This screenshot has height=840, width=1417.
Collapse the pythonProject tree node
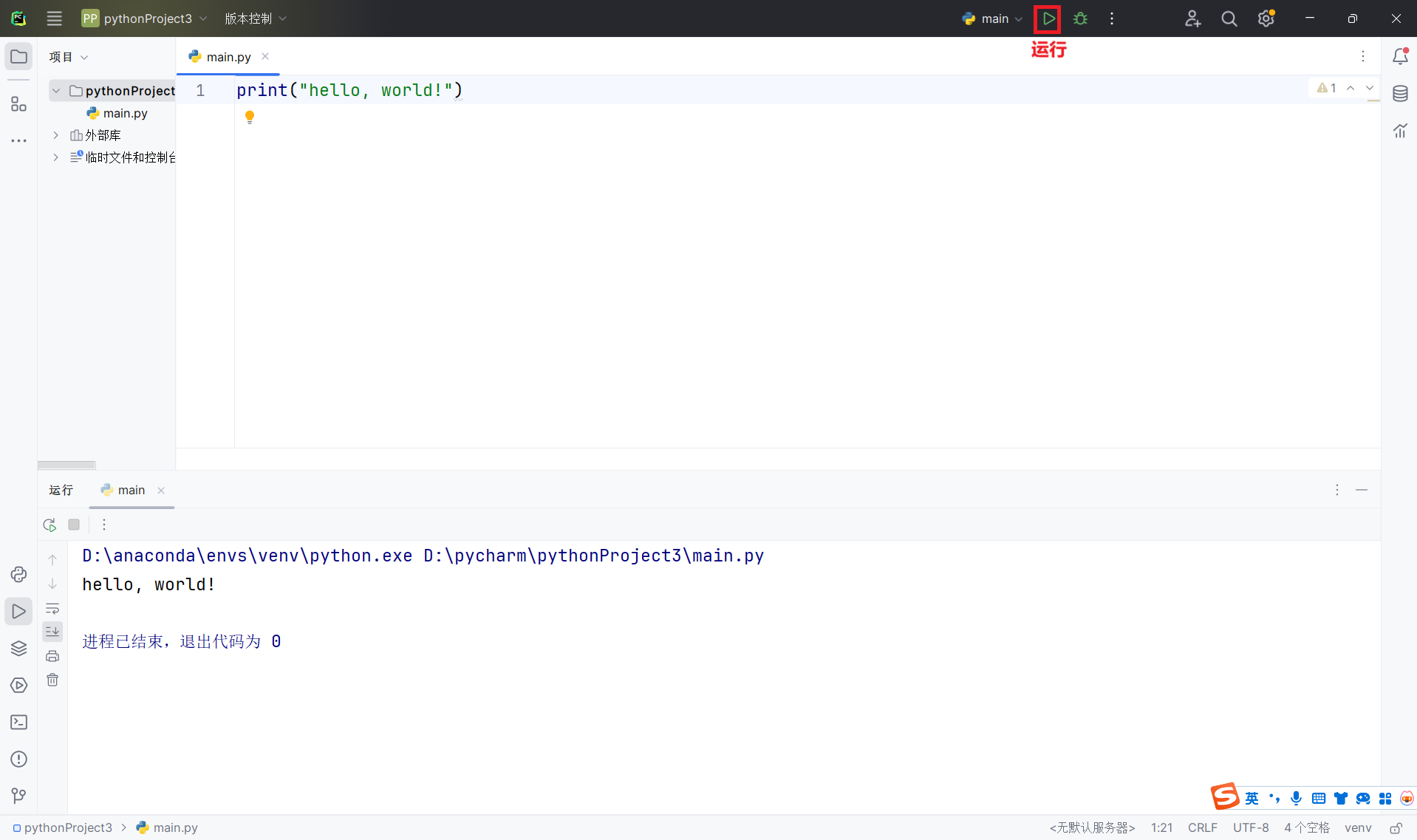tap(56, 91)
